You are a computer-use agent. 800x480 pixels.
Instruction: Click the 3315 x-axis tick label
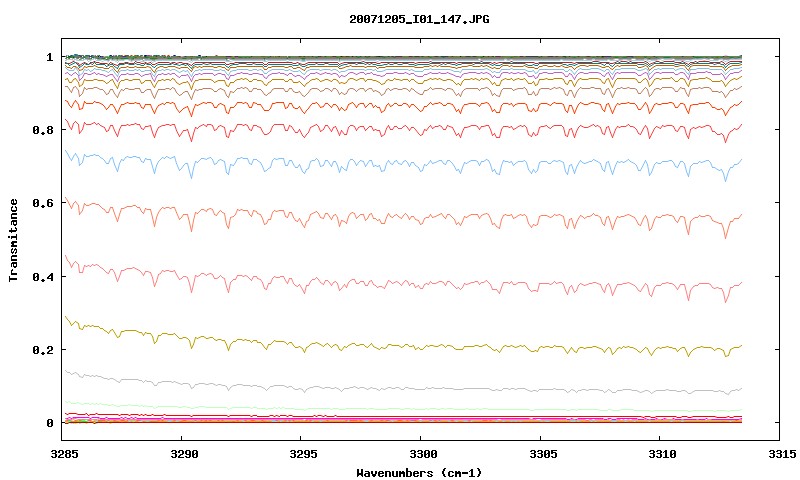(780, 454)
